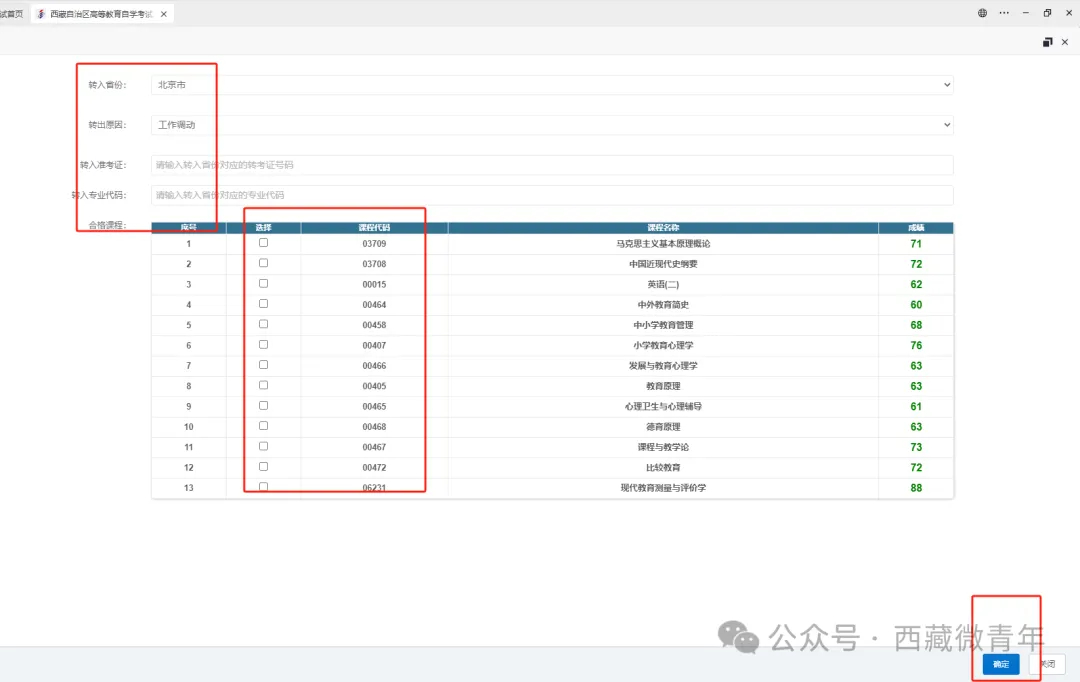
Task: Click the blue 确定 confirm button
Action: point(1000,664)
